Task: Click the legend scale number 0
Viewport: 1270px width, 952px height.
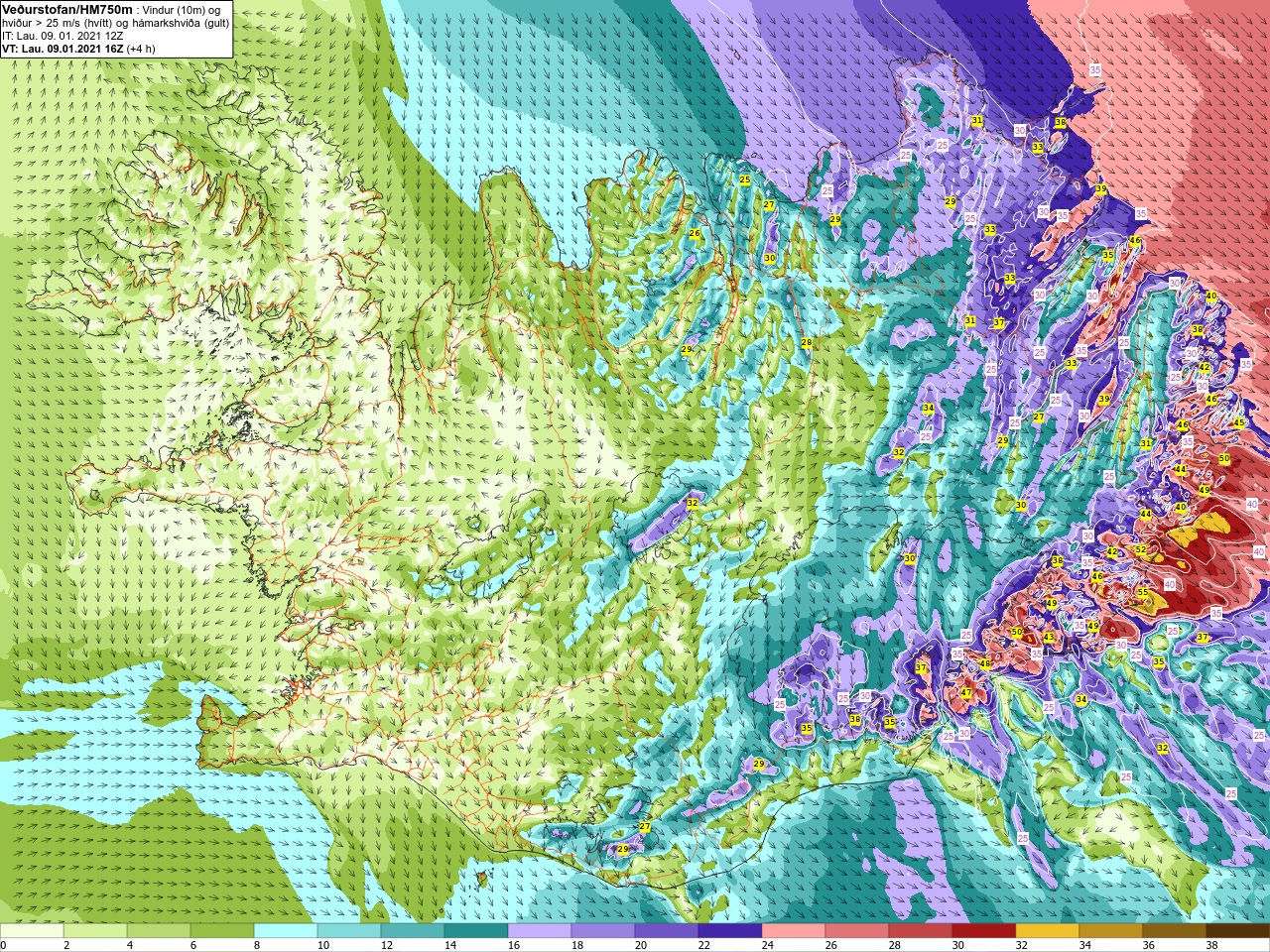Action: pyautogui.click(x=3, y=945)
